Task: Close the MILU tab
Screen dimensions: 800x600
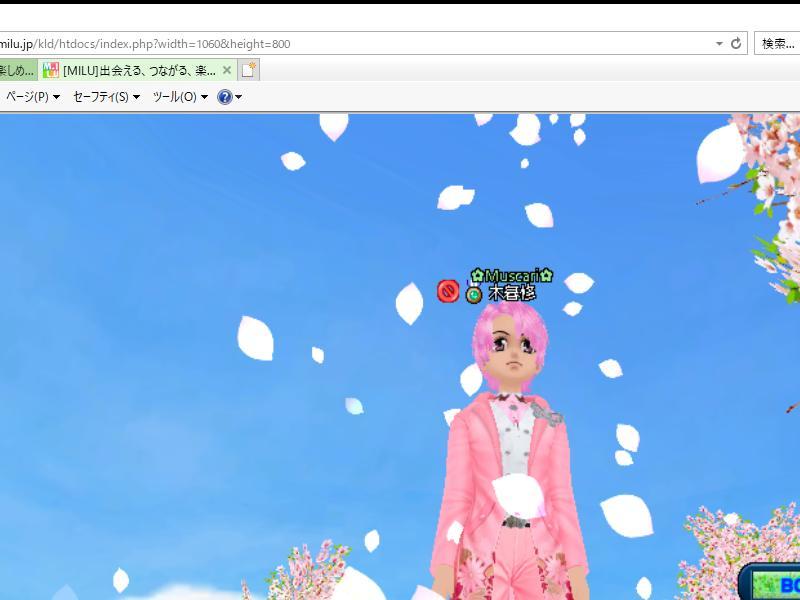Action: pos(227,70)
